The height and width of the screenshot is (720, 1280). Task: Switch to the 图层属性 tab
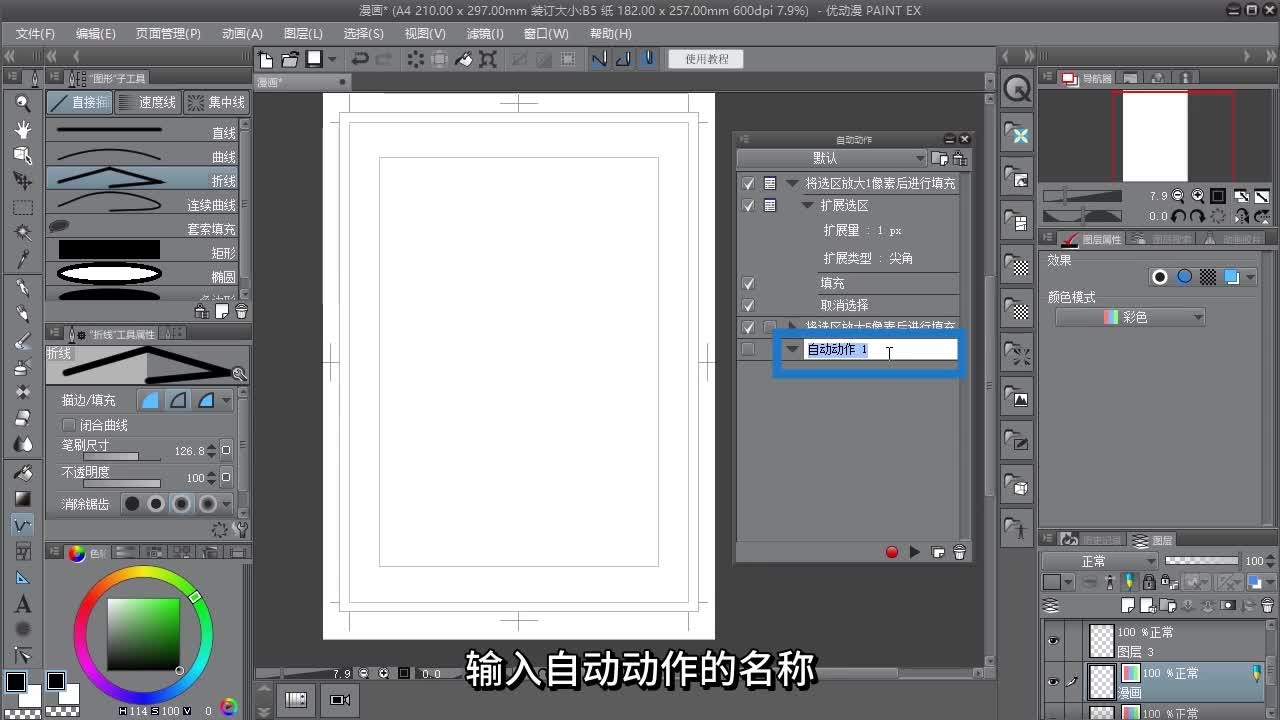1093,239
